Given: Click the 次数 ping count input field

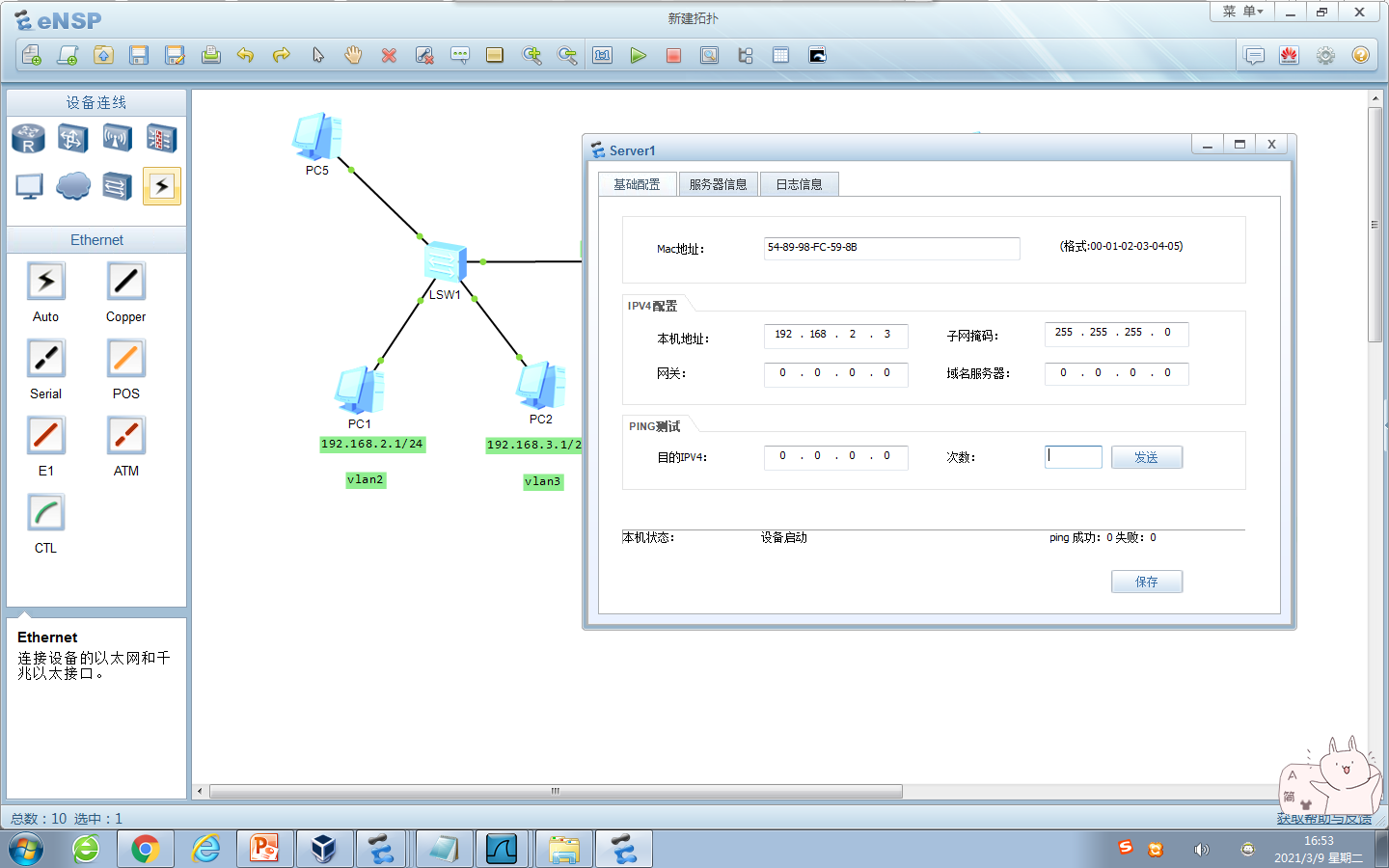Looking at the screenshot, I should point(1073,456).
